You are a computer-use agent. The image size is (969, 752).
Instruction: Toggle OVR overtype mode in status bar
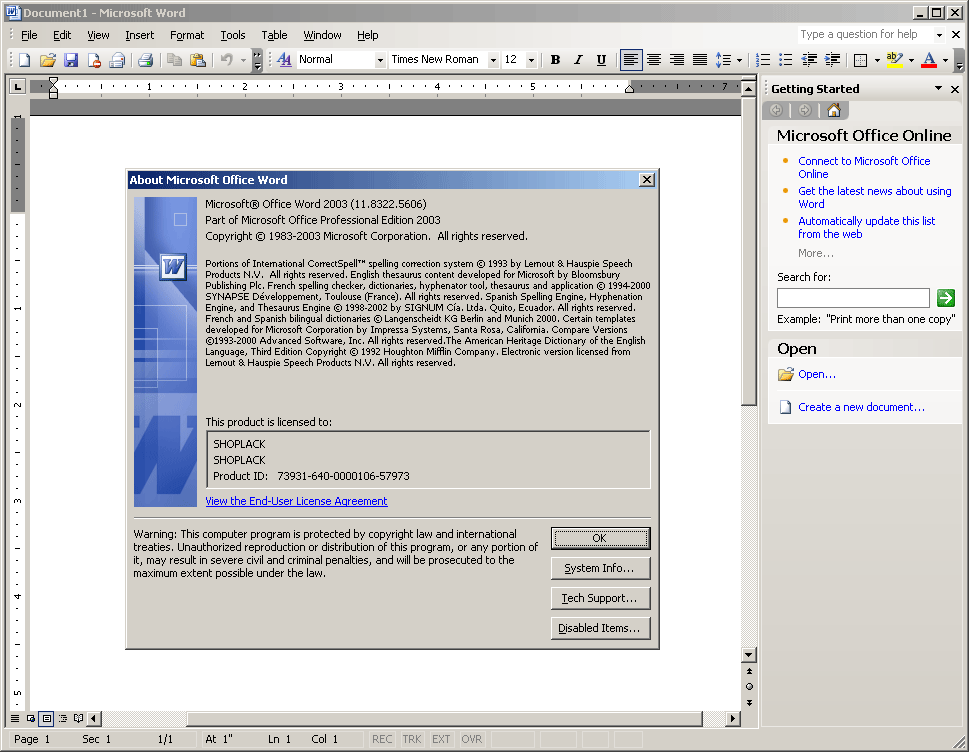[472, 739]
